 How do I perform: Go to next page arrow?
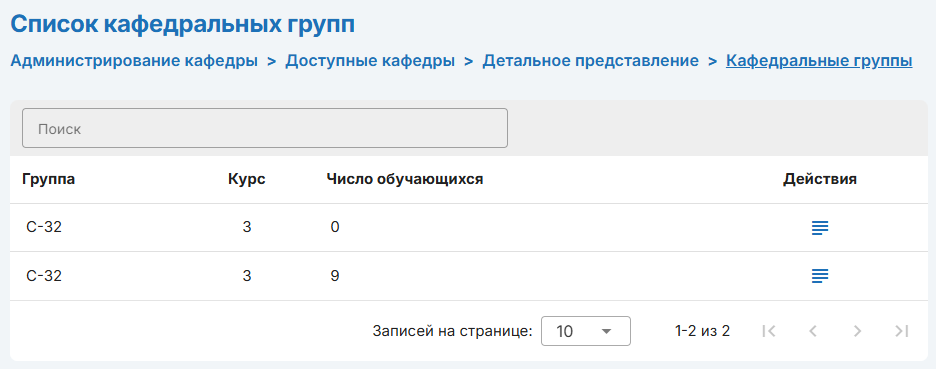857,331
